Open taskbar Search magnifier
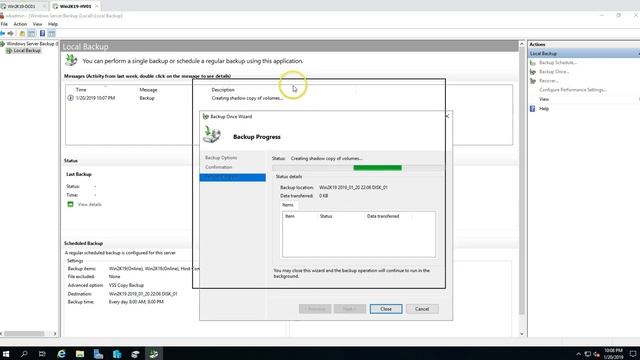The width and height of the screenshot is (640, 360). pyautogui.click(x=24, y=354)
